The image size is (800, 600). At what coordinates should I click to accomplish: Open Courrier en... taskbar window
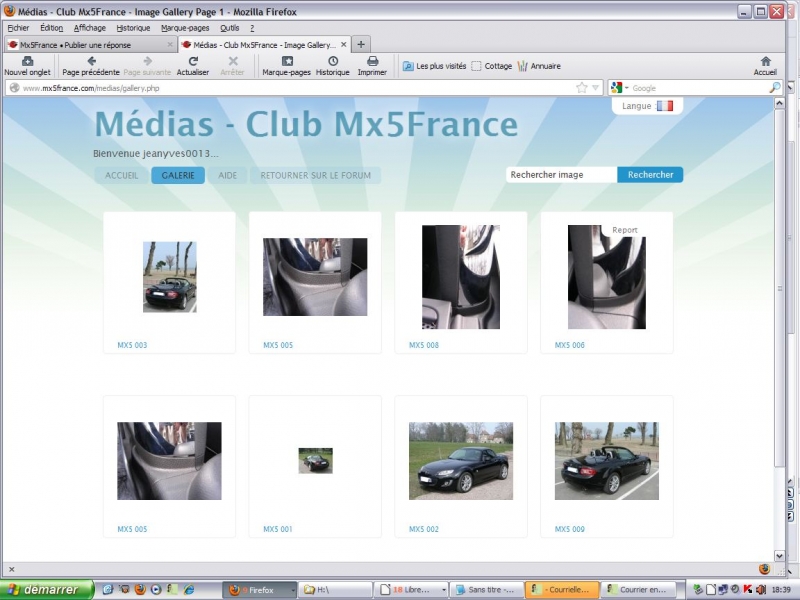tap(638, 590)
